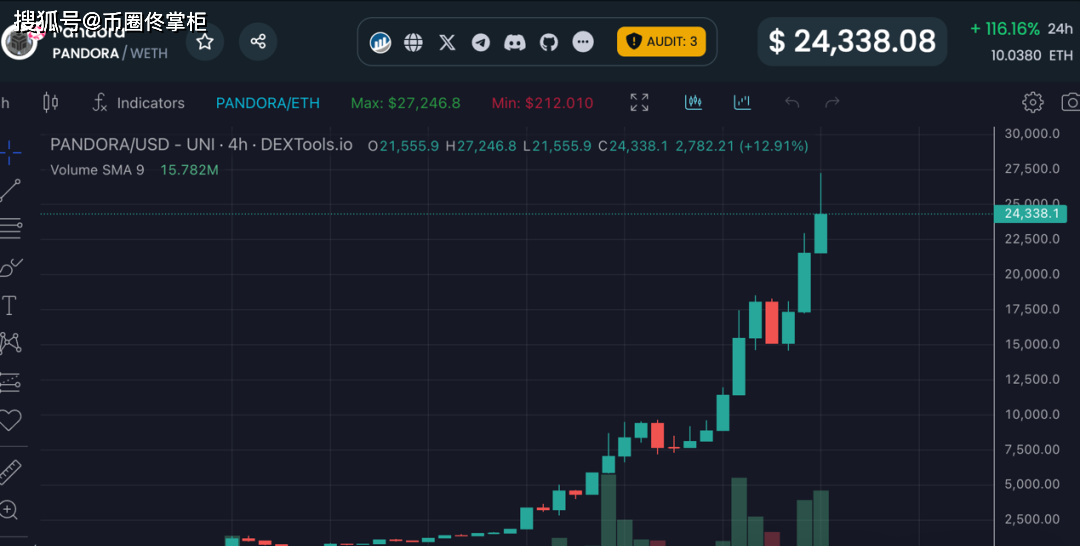Open the Indicators menu
The width and height of the screenshot is (1080, 546).
click(x=138, y=103)
